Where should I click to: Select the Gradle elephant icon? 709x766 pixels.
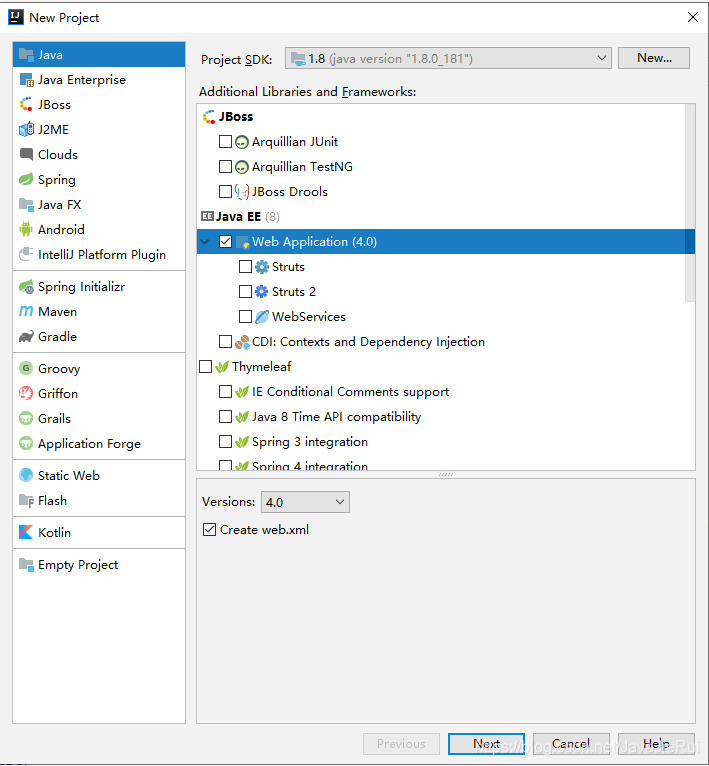click(x=26, y=336)
